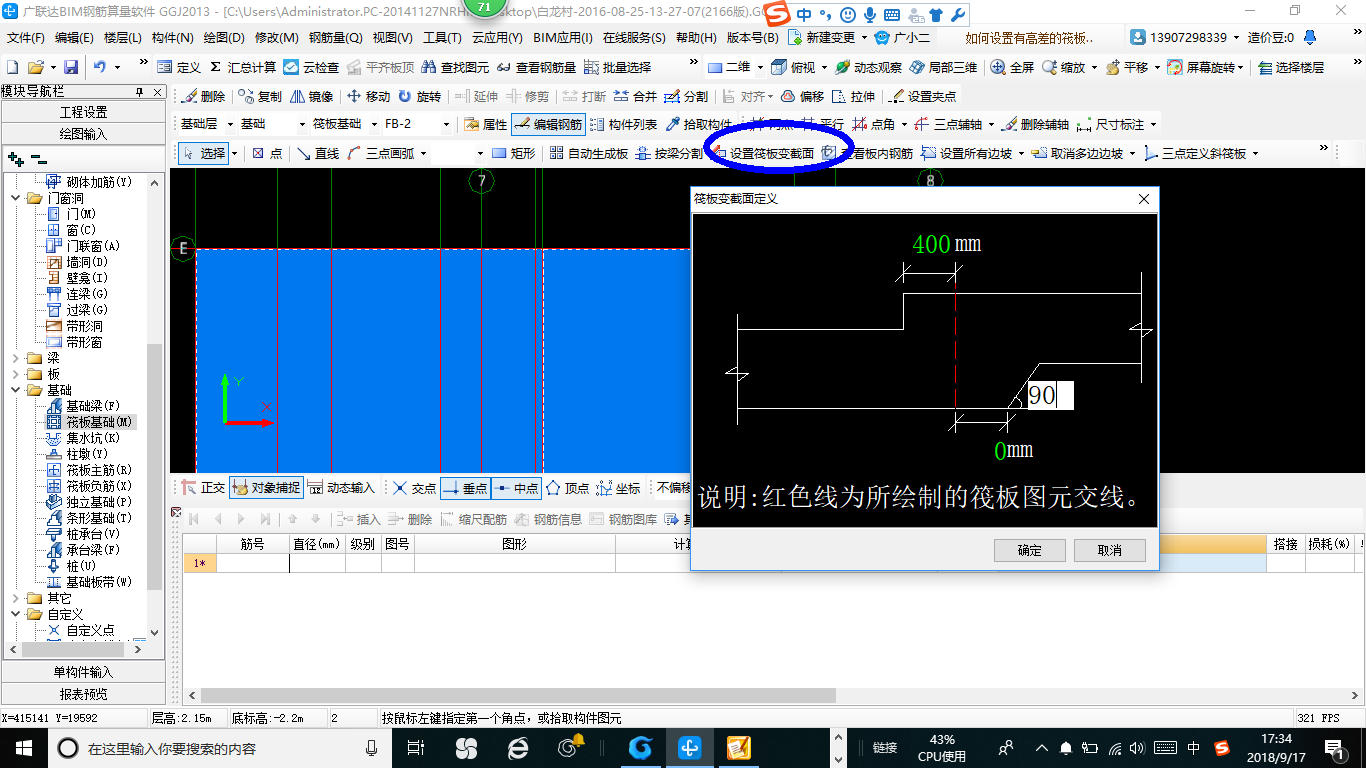Open the 文件(F) menu

(x=26, y=38)
